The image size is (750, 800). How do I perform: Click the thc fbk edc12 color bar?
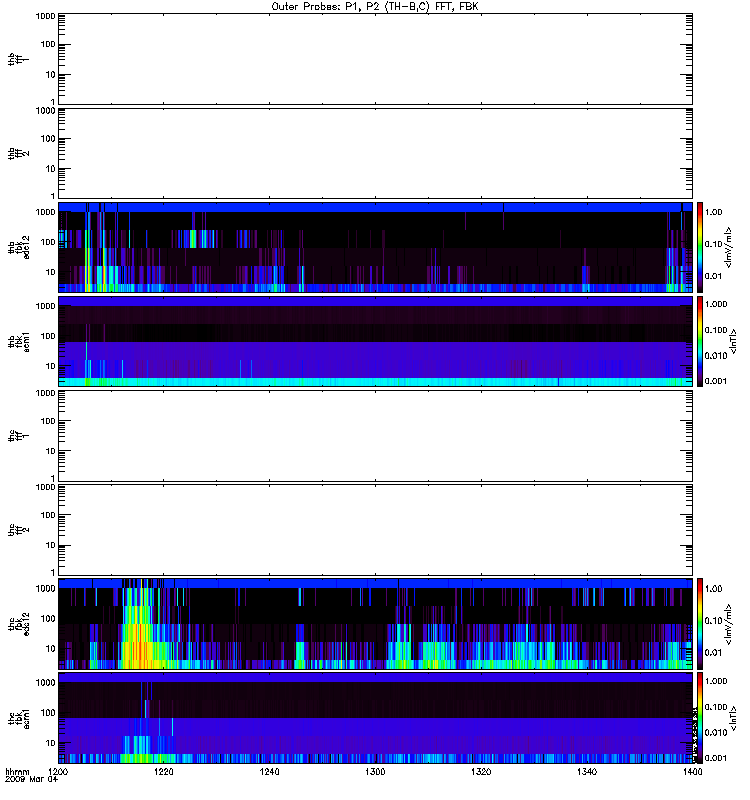tap(700, 623)
